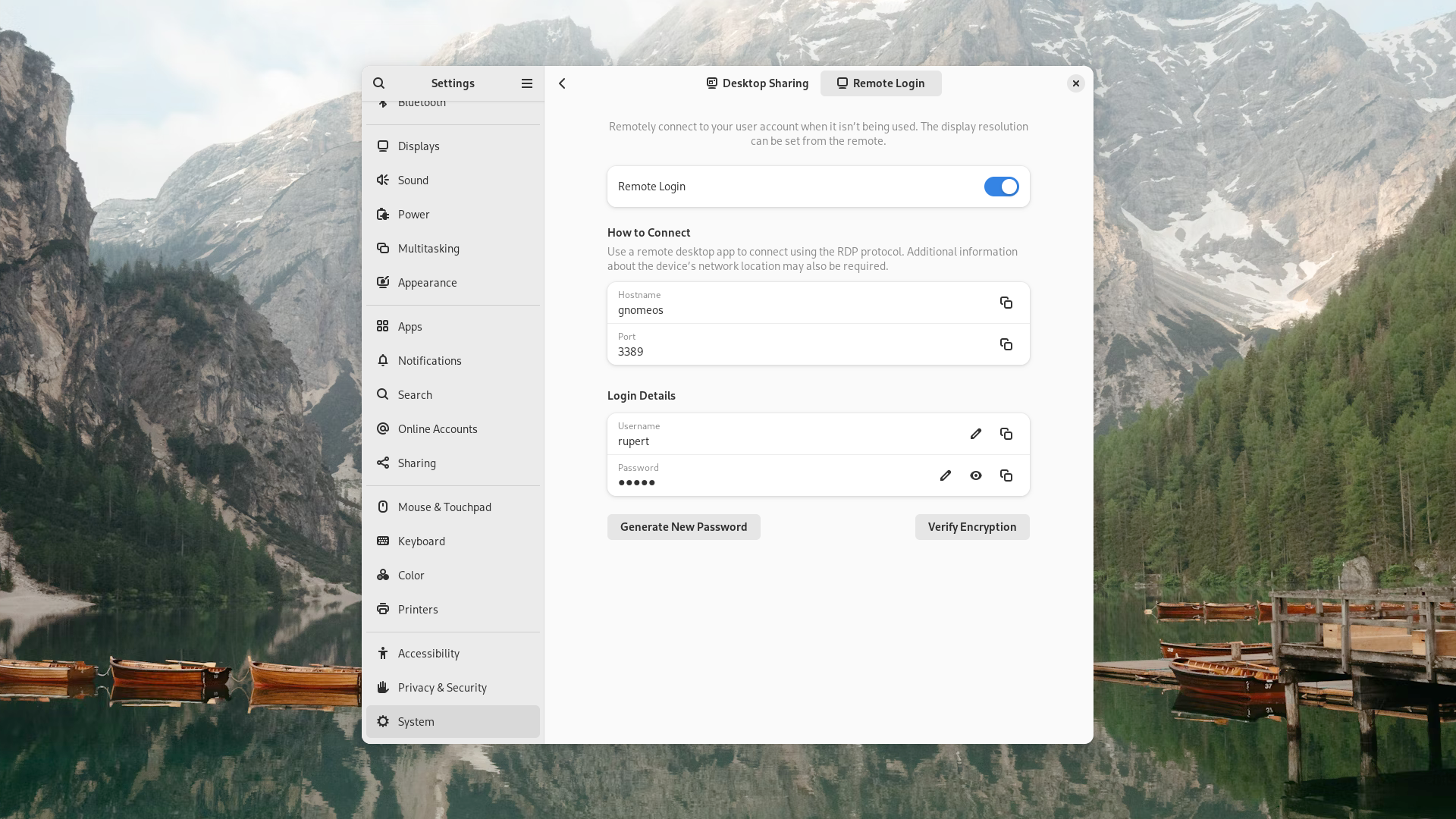Copy the Username value

1006,434
